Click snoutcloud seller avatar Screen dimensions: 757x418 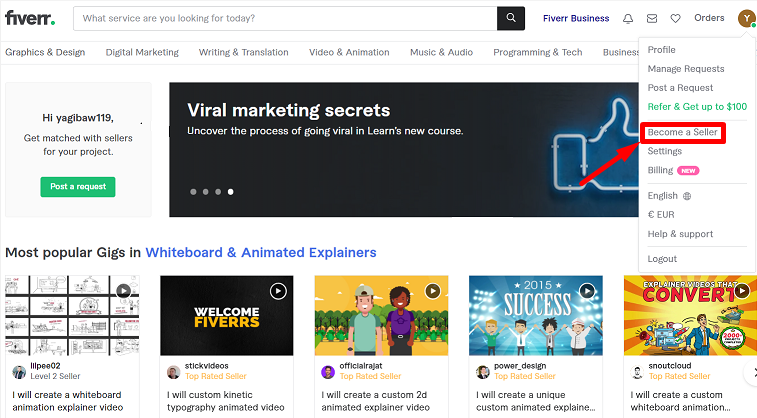[637, 372]
